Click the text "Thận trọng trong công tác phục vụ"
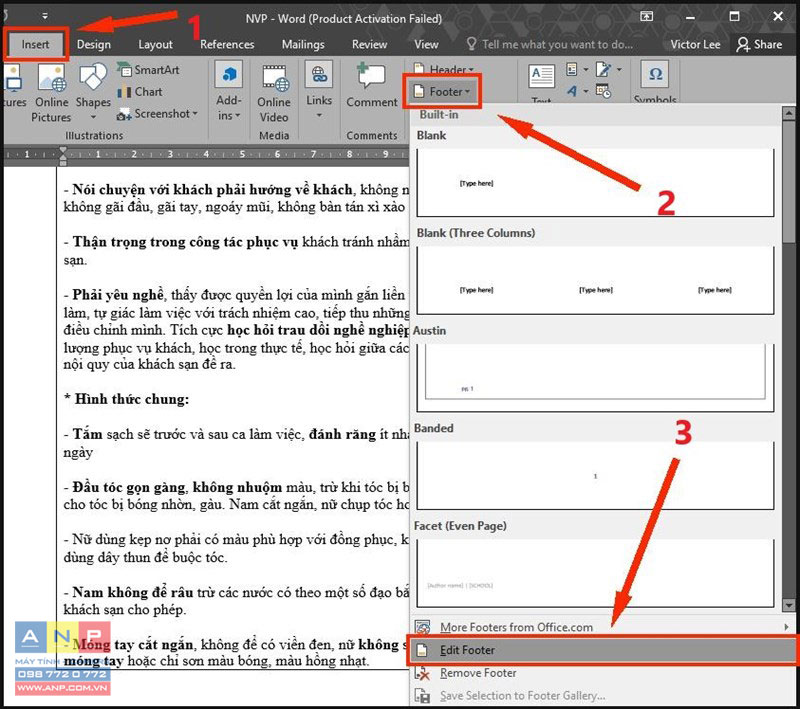 click(x=185, y=242)
